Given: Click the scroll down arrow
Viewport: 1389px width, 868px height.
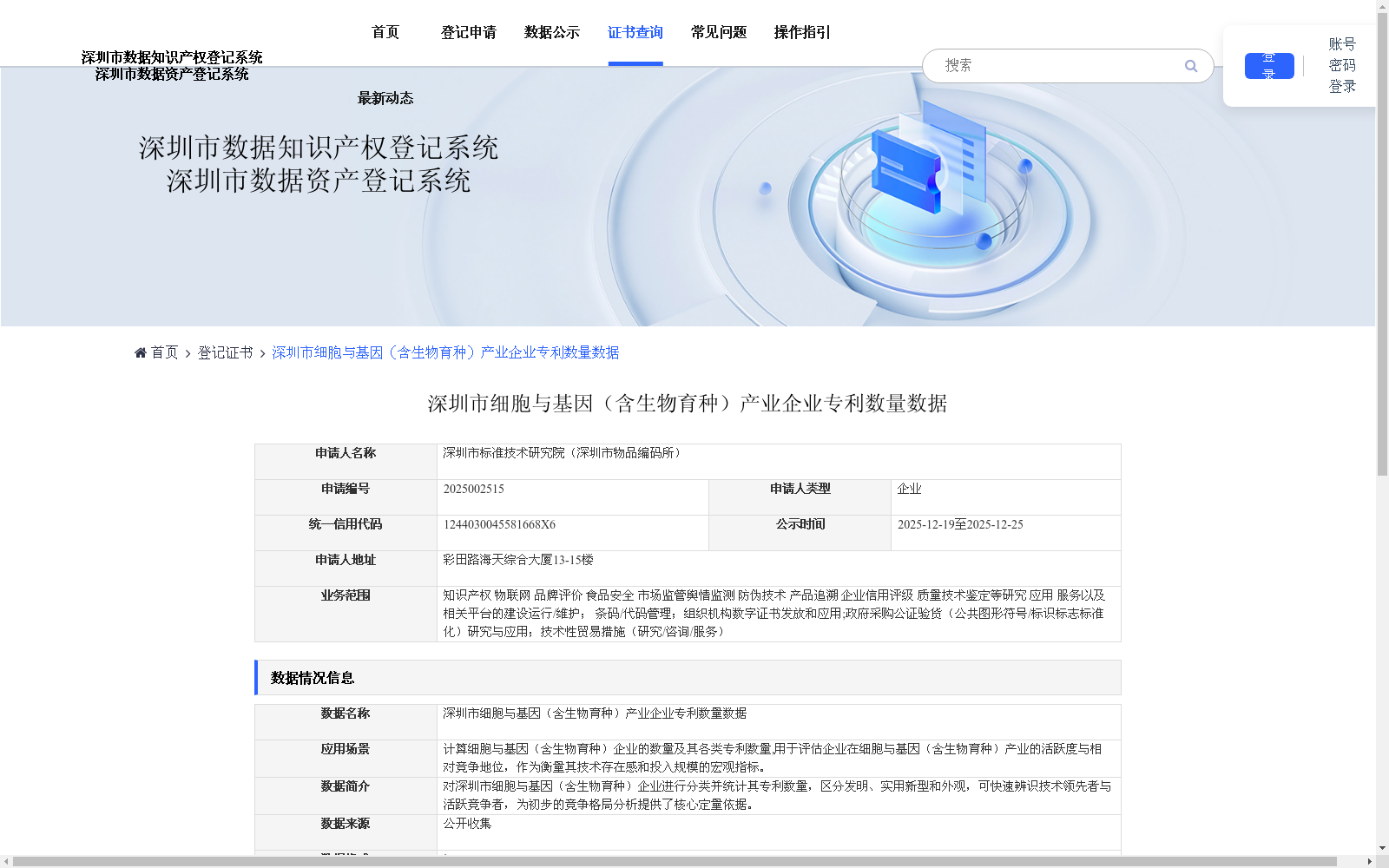Looking at the screenshot, I should tap(1382, 848).
